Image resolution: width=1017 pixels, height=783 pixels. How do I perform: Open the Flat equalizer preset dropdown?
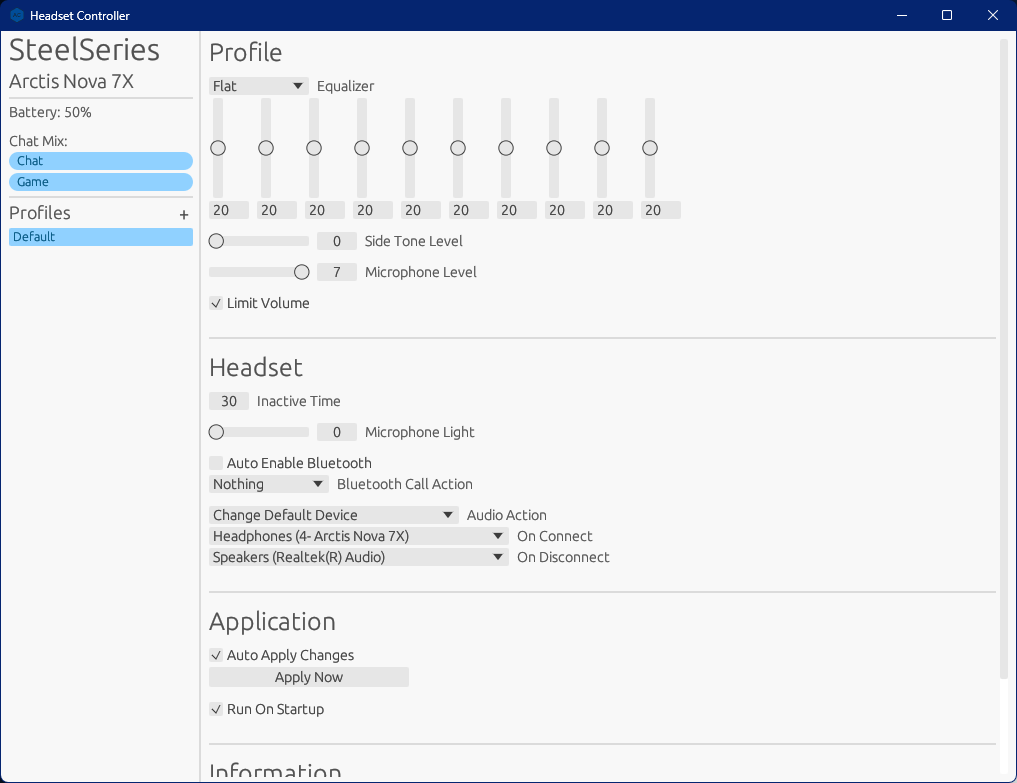(x=258, y=86)
